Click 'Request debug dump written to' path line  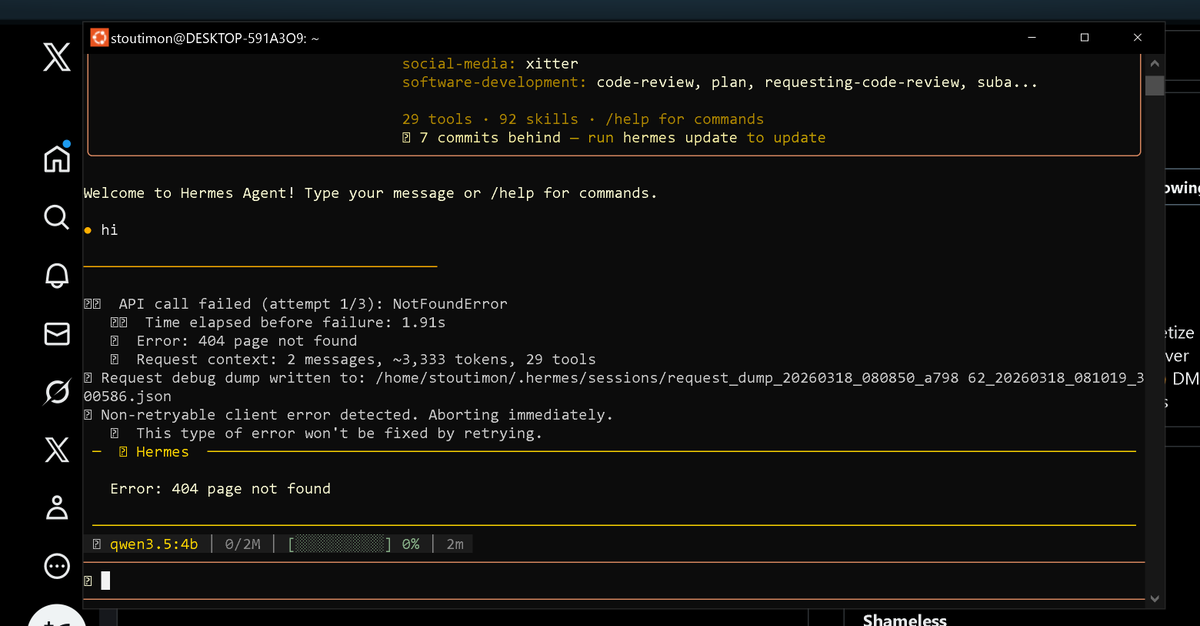[613, 378]
